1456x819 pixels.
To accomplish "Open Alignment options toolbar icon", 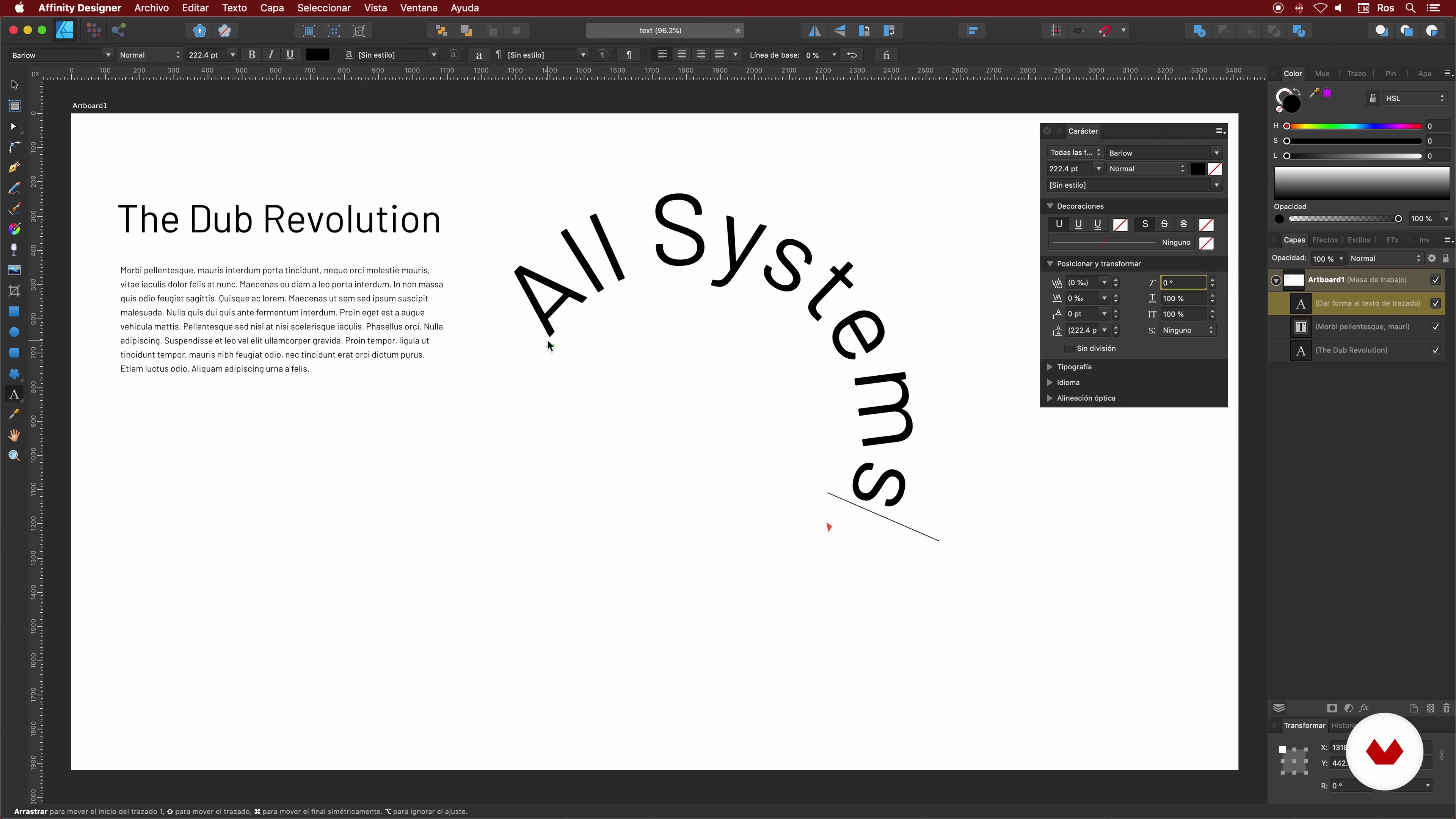I will (x=972, y=31).
